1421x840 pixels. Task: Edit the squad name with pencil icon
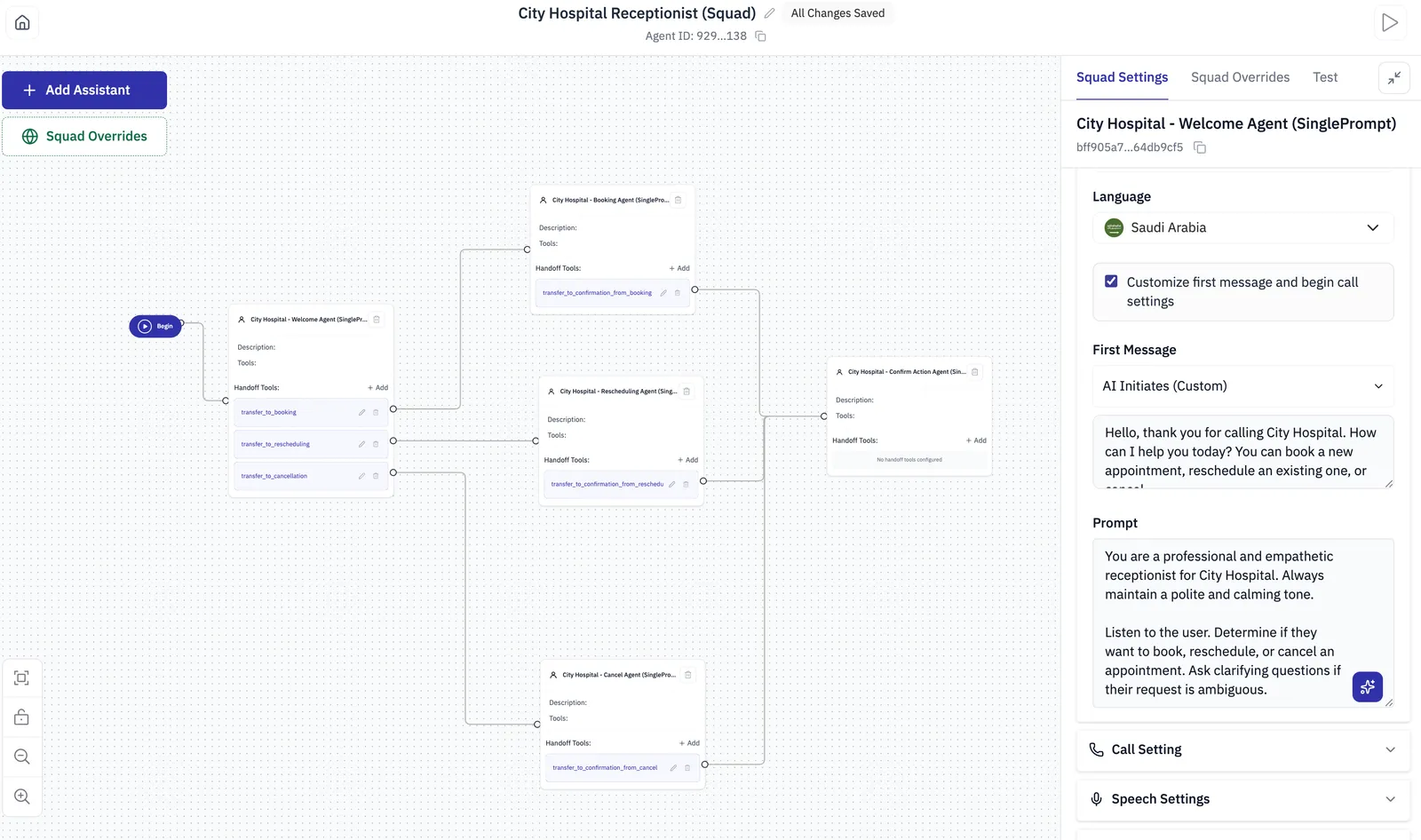[769, 13]
